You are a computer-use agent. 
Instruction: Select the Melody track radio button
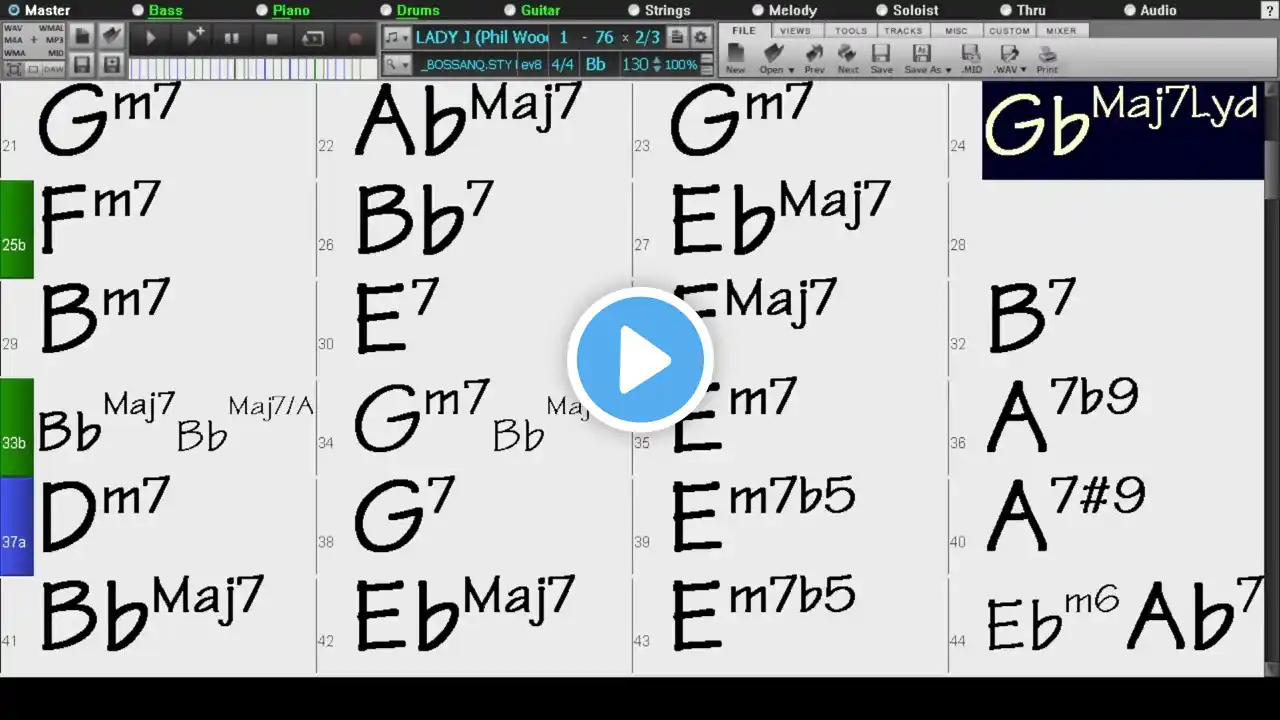point(758,10)
